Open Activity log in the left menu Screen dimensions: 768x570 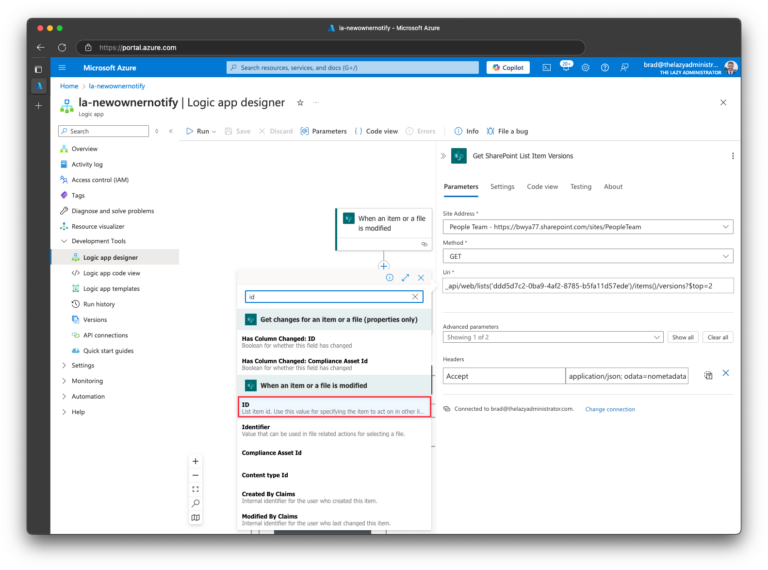(x=87, y=165)
